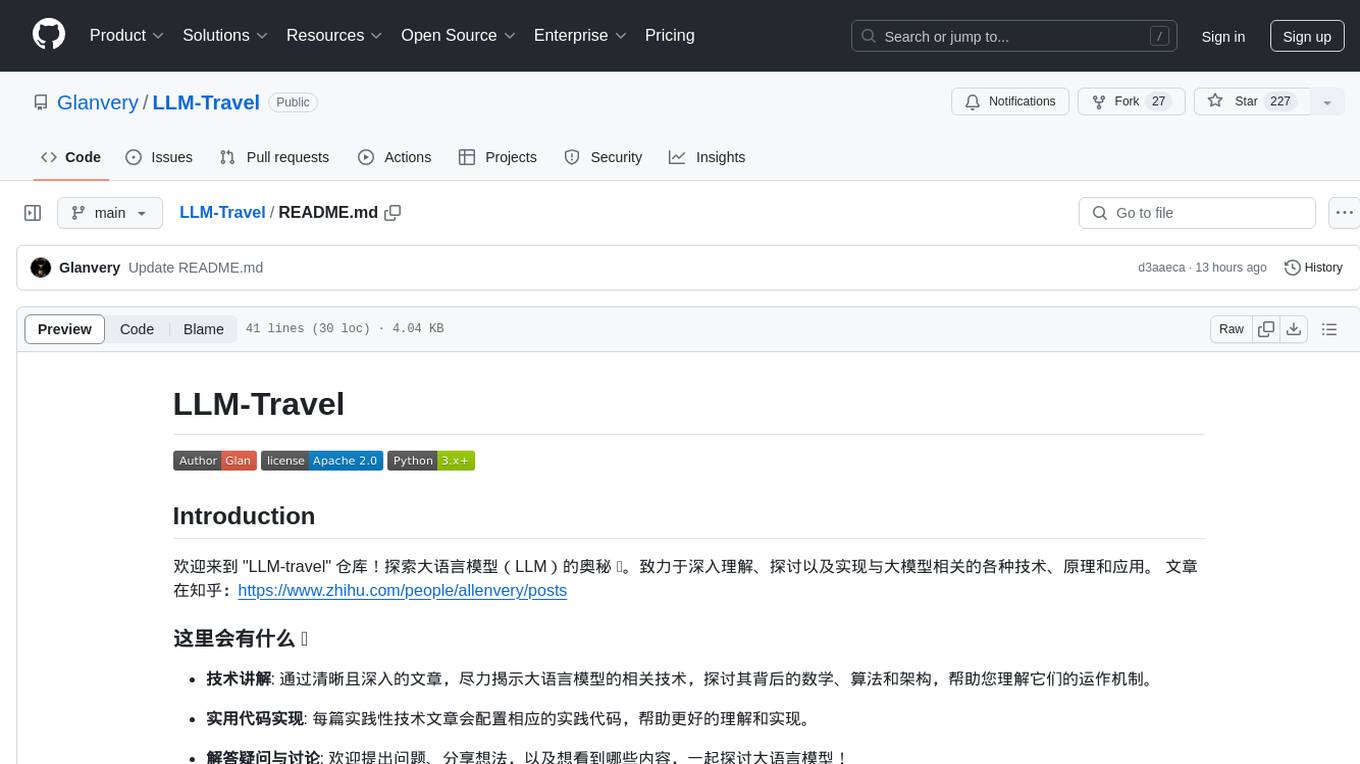The height and width of the screenshot is (764, 1360).
Task: Select the Preview view
Action: pyautogui.click(x=65, y=329)
